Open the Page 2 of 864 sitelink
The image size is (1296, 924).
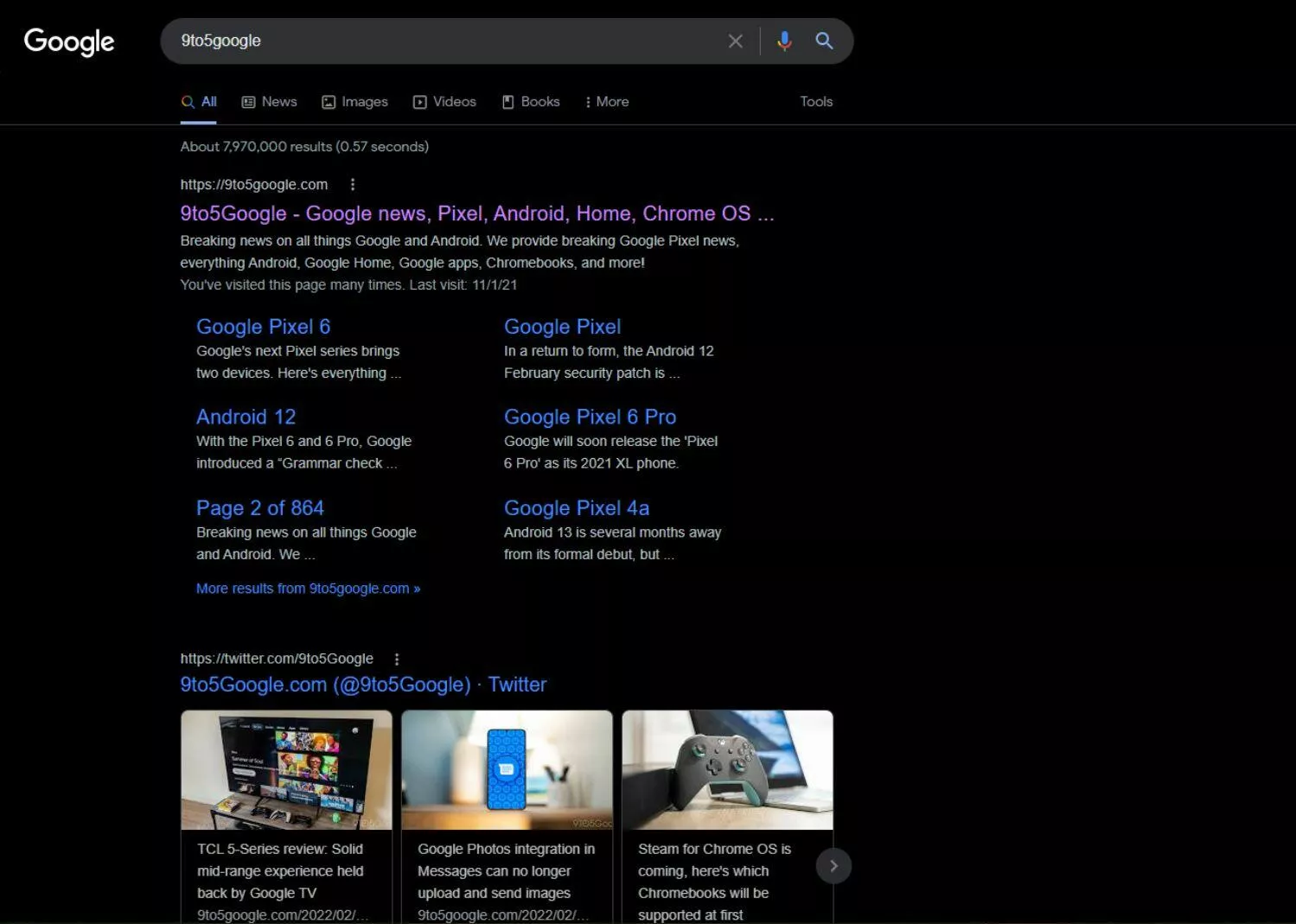tap(260, 508)
